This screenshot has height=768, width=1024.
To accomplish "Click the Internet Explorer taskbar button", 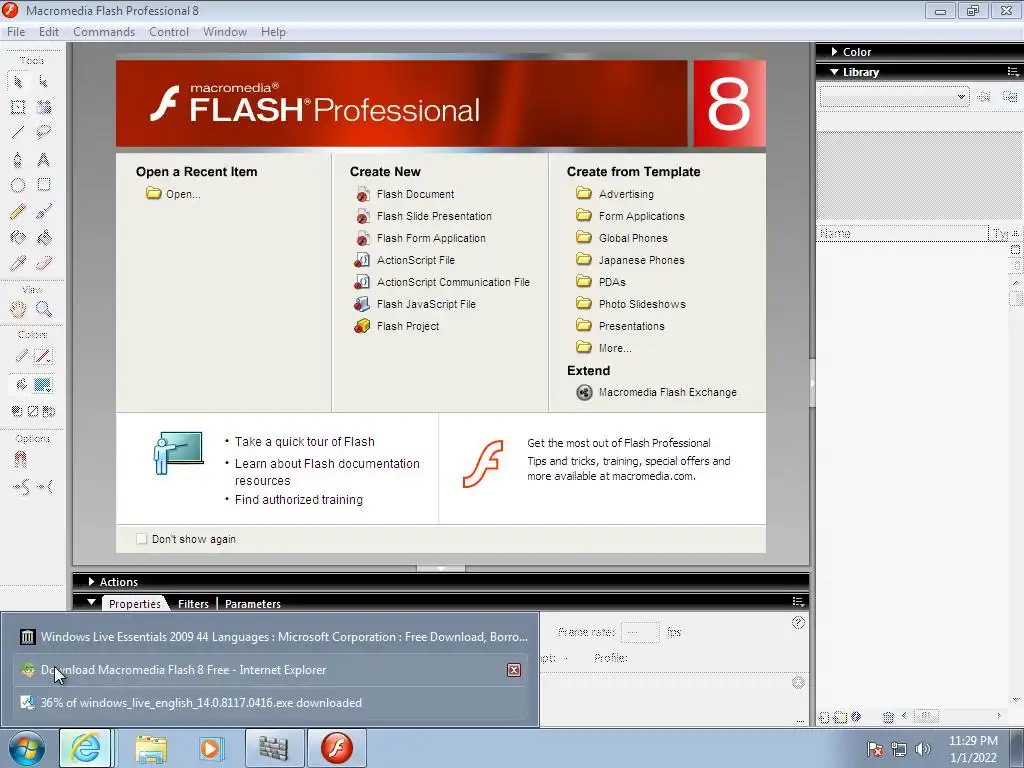I will click(x=86, y=747).
